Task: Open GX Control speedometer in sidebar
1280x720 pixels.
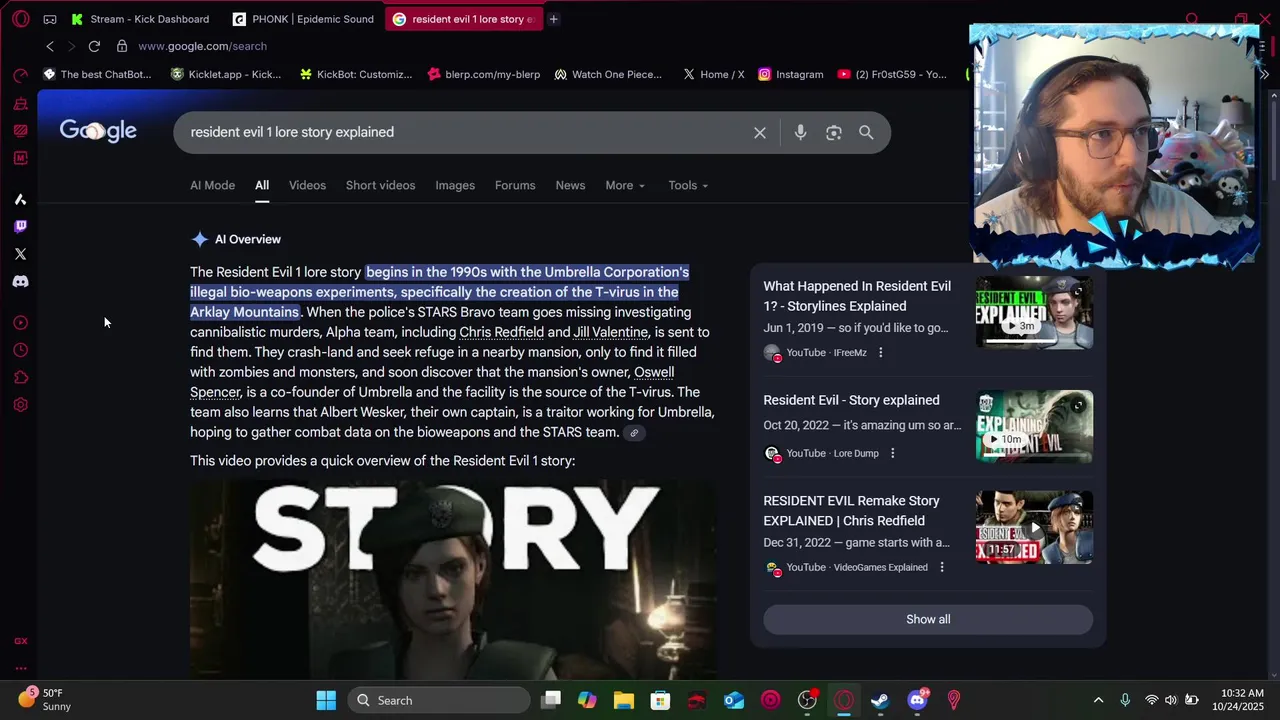Action: [20, 76]
